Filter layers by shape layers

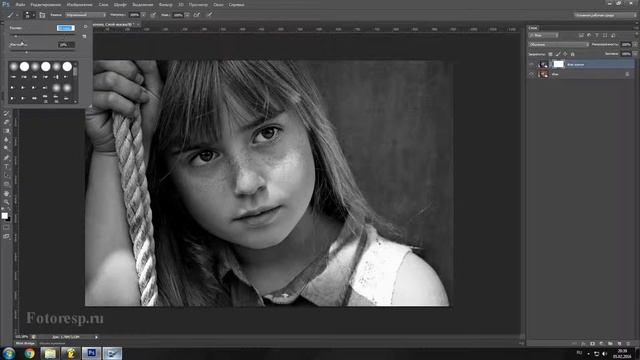point(605,36)
